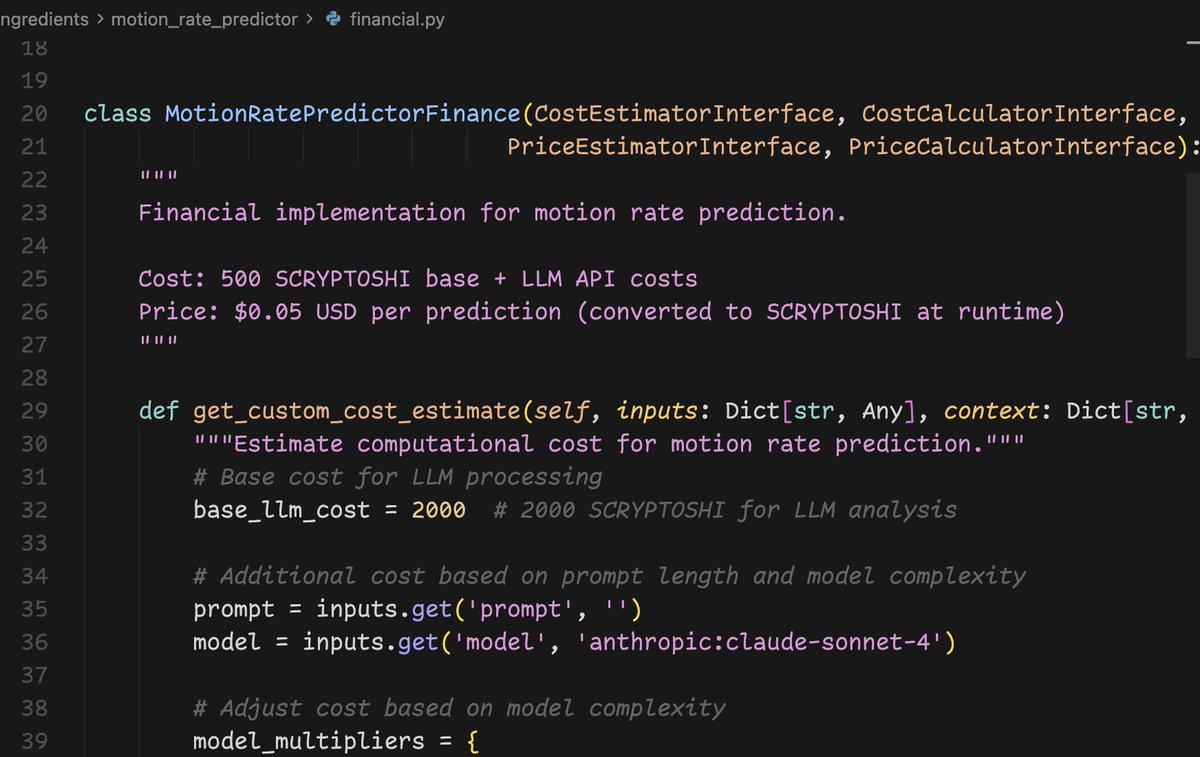Expand the breadcrumb chevron before the Python file icon
Screen dimensions: 1200x757
(x=311, y=19)
